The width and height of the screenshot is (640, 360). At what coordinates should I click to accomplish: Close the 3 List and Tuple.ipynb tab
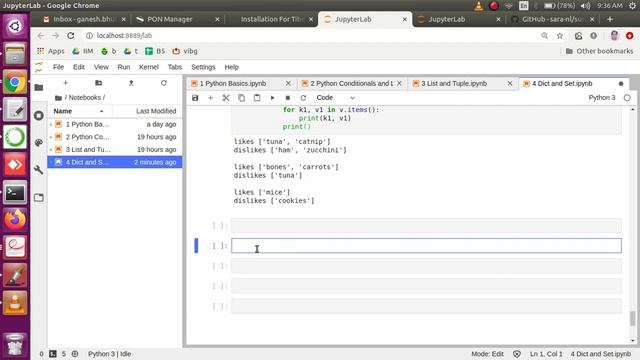click(x=510, y=84)
